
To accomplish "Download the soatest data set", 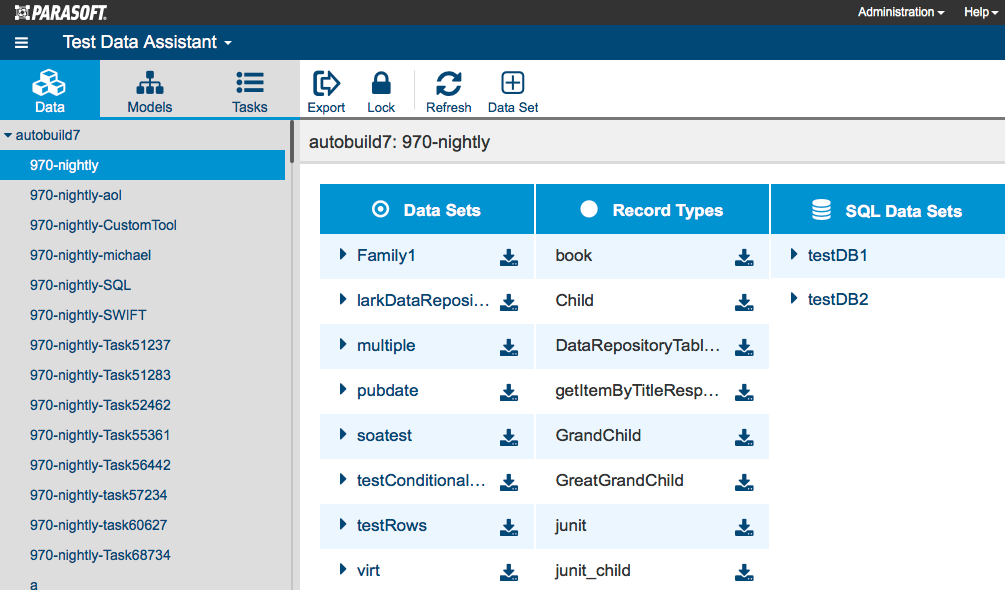I will click(x=509, y=437).
